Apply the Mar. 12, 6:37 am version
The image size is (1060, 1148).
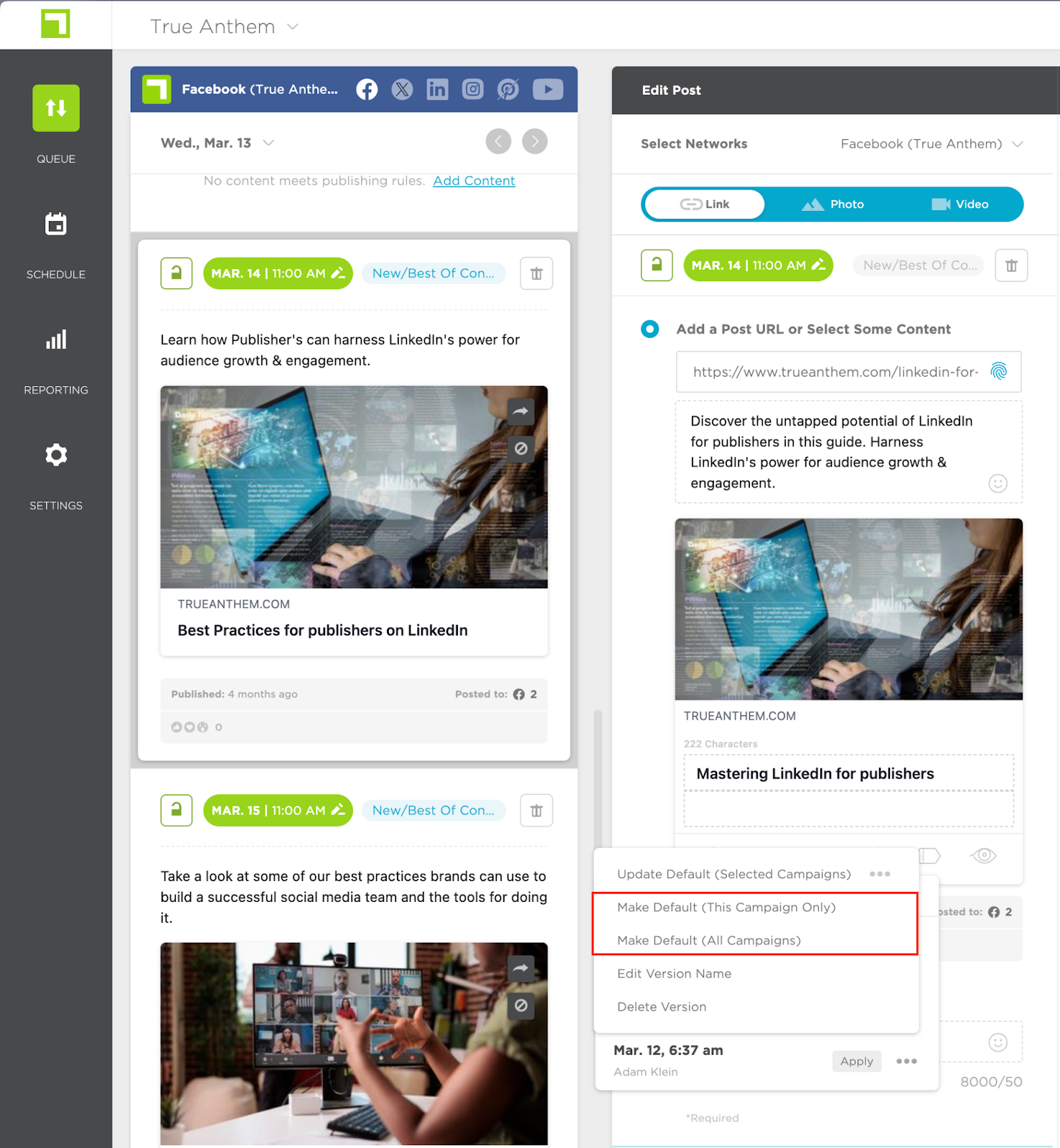[x=857, y=1061]
